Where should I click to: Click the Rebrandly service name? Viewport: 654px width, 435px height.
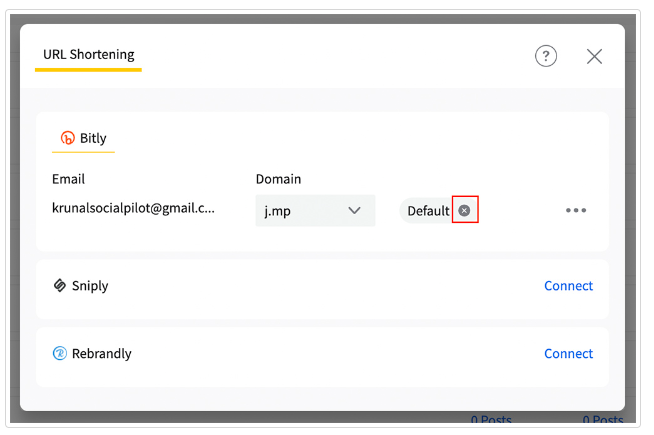point(102,354)
